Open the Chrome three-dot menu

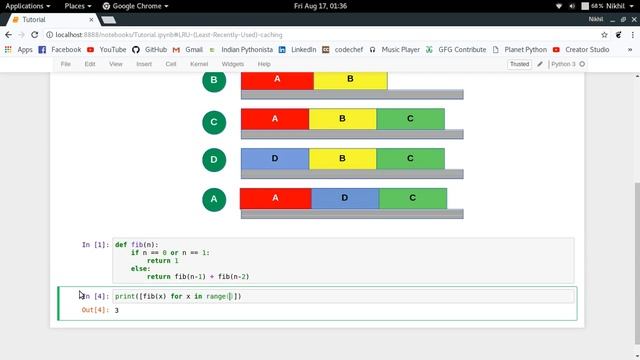633,35
